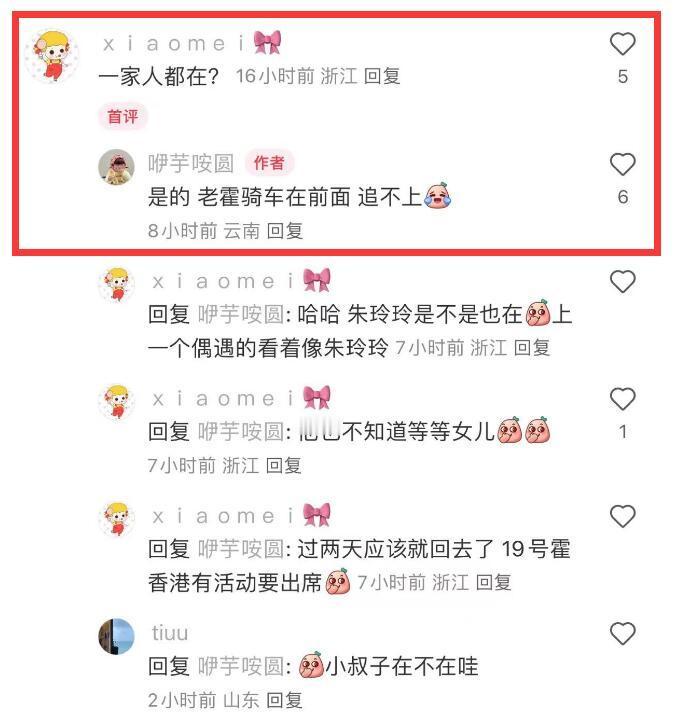This screenshot has height=719, width=686.
Task: Like the author's reply about 老霍骑车
Action: 622,164
